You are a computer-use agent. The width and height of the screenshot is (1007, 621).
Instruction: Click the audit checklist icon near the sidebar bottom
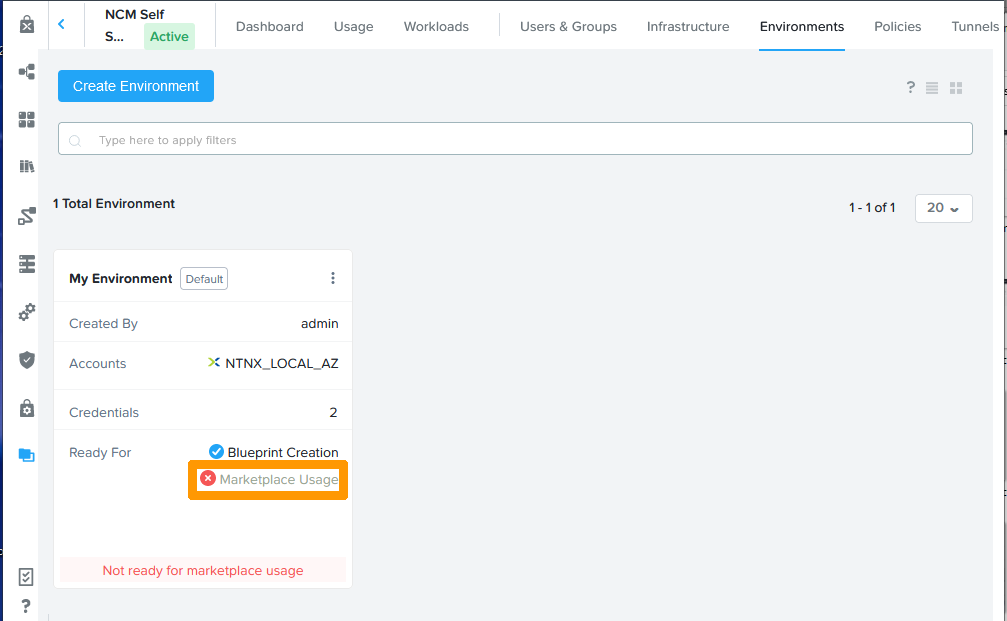(25, 577)
